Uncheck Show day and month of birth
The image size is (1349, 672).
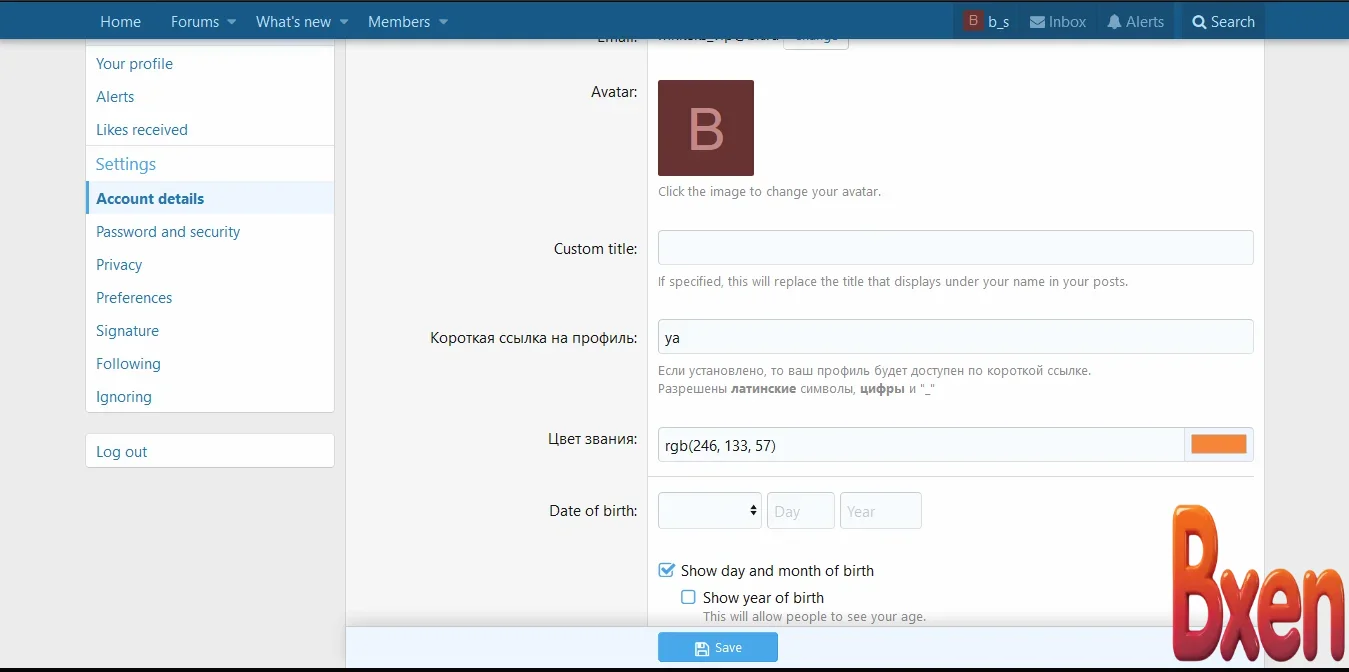(666, 570)
